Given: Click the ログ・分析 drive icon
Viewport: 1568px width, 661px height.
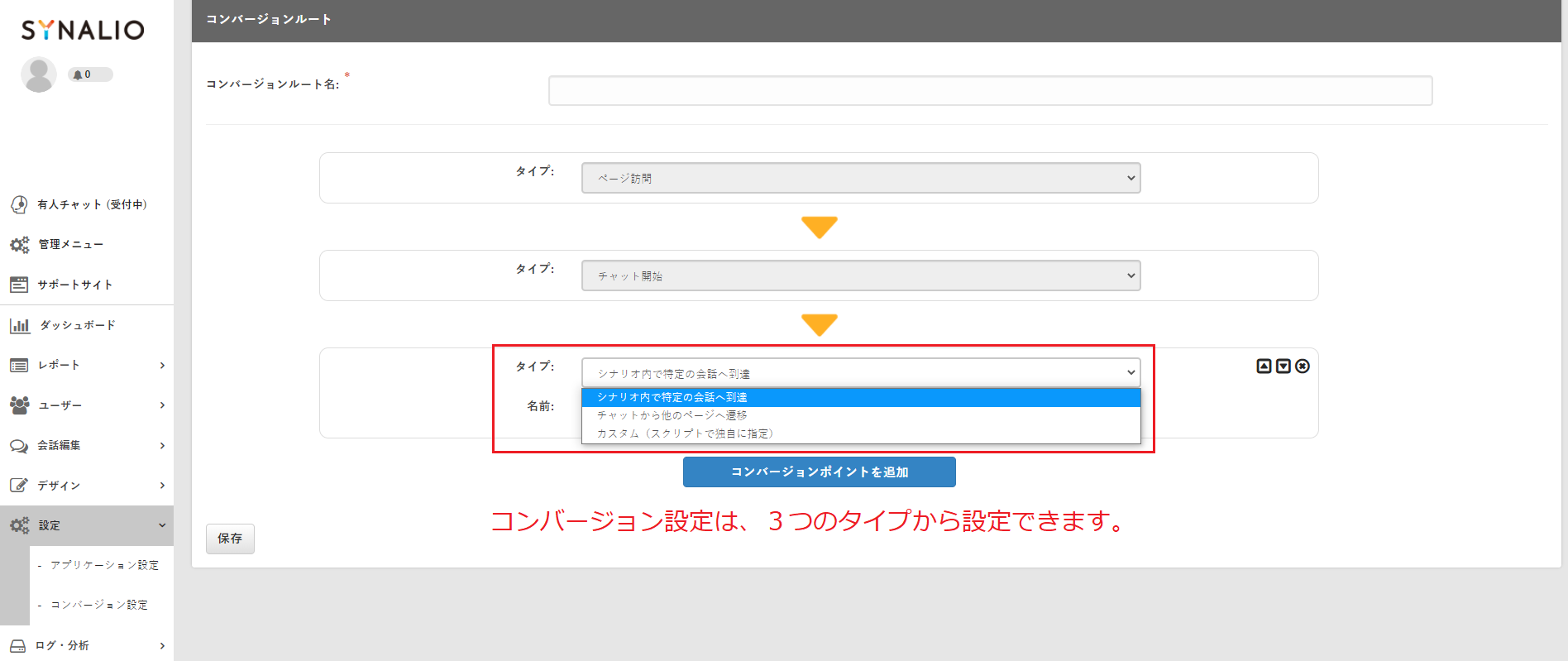Looking at the screenshot, I should tap(18, 646).
